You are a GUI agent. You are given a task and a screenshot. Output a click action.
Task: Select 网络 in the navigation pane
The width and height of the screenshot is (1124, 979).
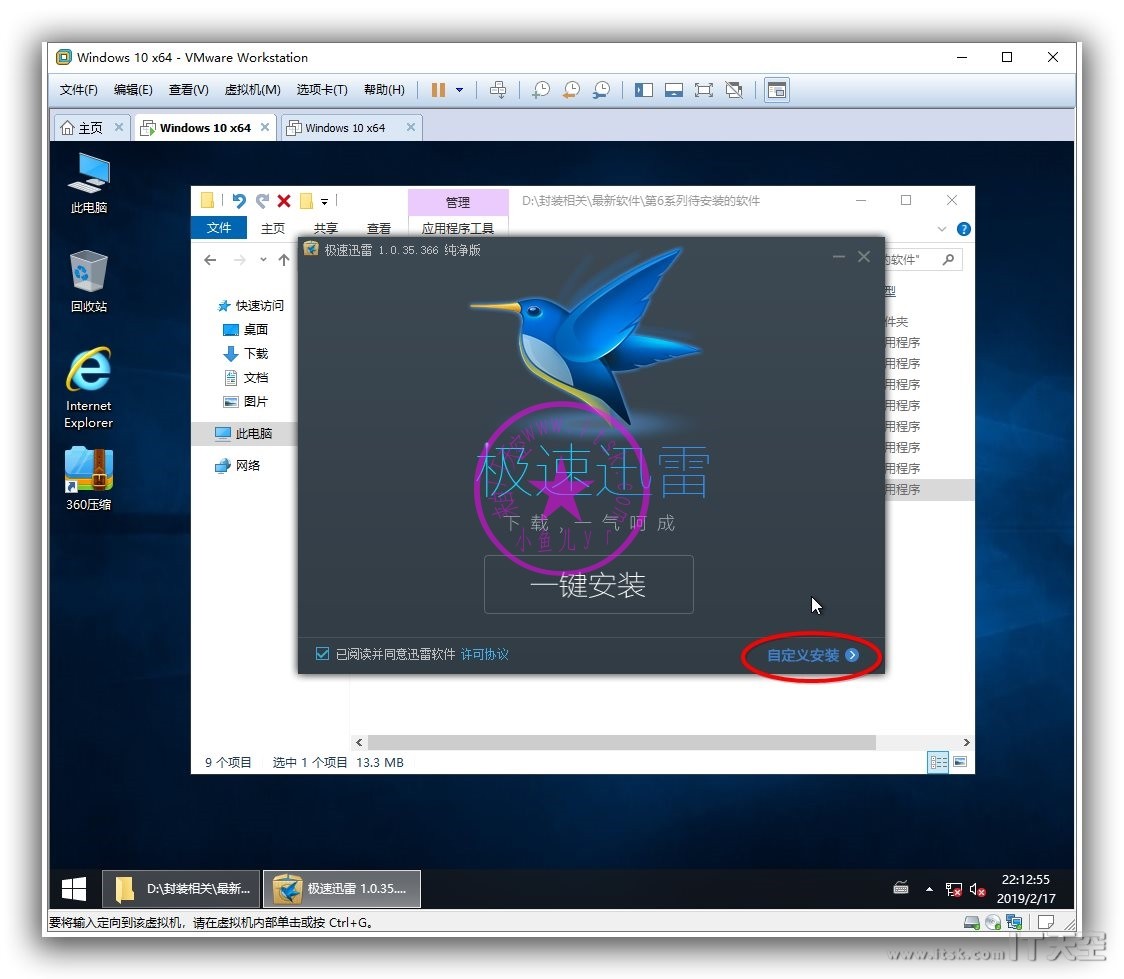[x=238, y=466]
